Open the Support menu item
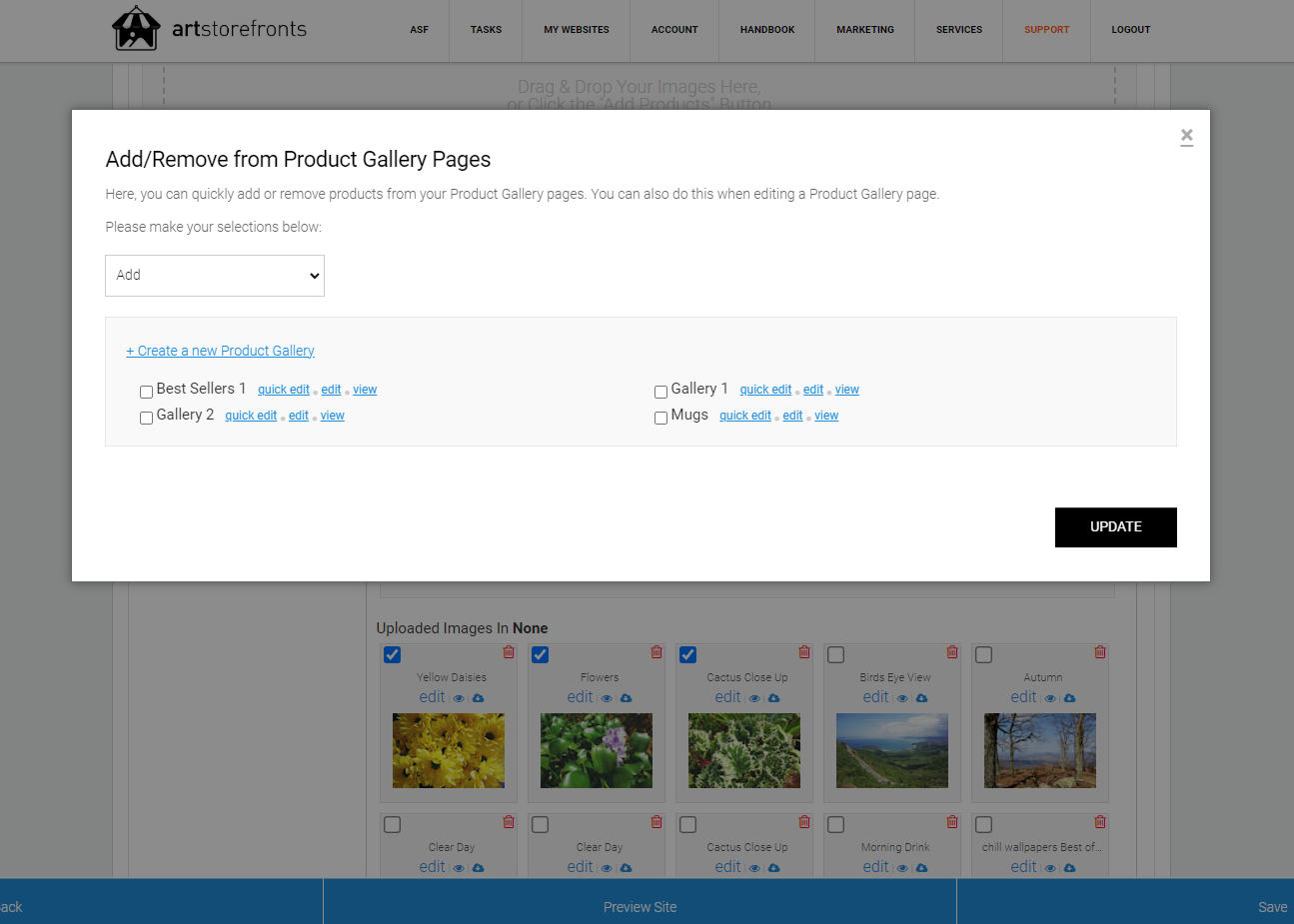Screen dimensions: 1294x924 point(1046,30)
